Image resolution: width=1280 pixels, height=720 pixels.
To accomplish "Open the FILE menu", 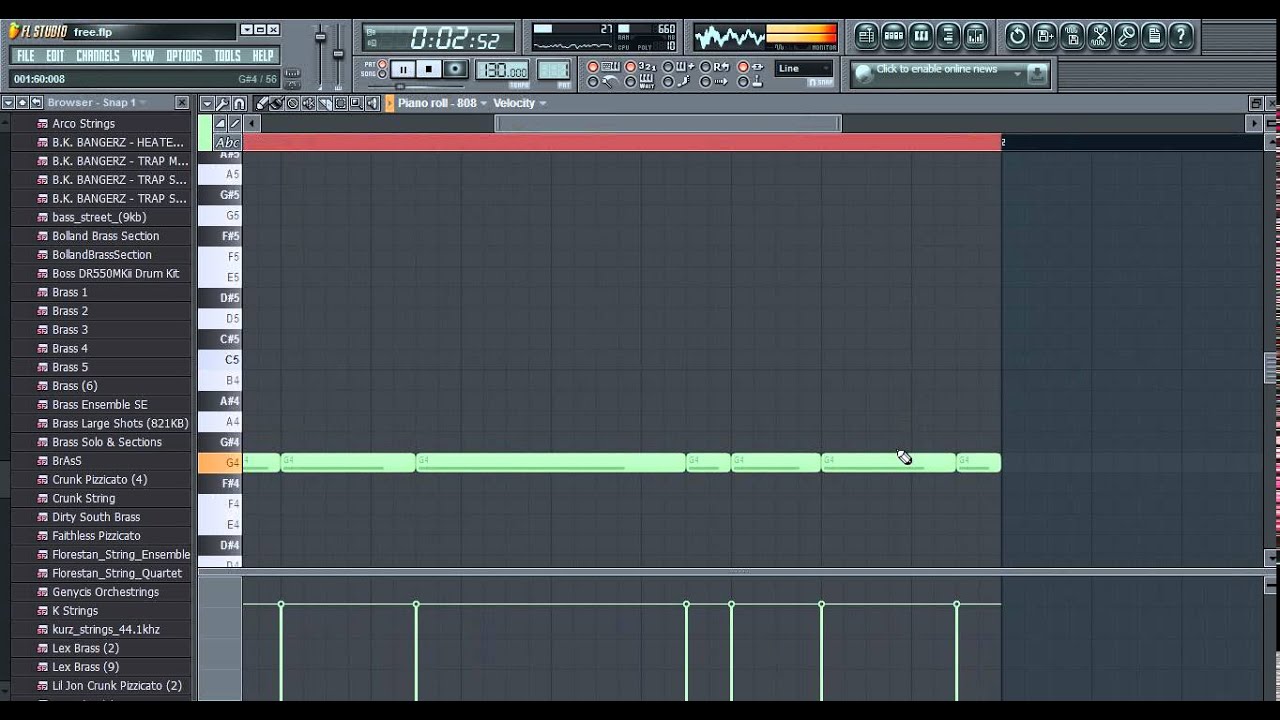I will (x=25, y=56).
